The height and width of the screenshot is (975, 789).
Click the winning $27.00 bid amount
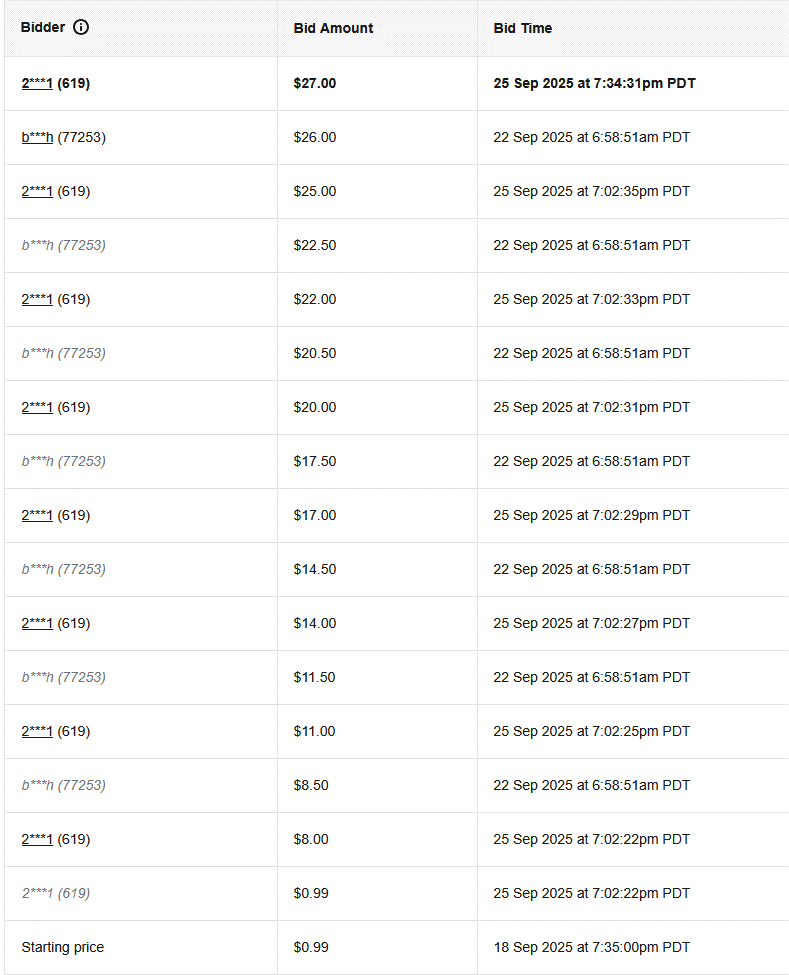tap(314, 84)
